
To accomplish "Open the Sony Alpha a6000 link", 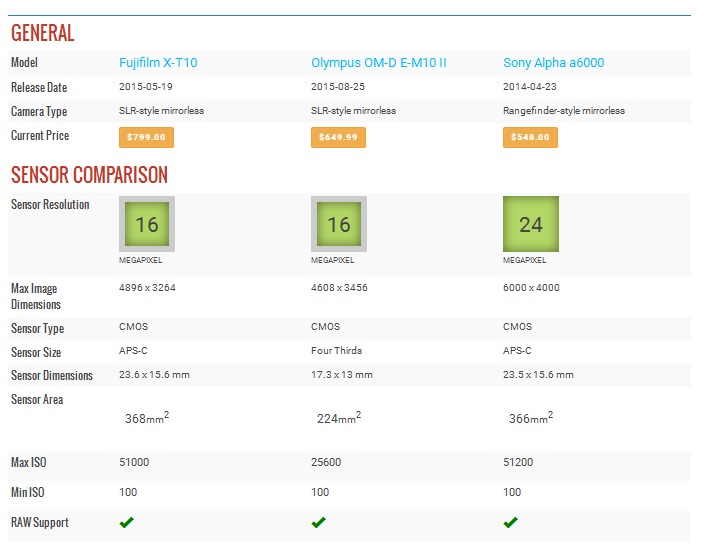I will click(x=553, y=63).
